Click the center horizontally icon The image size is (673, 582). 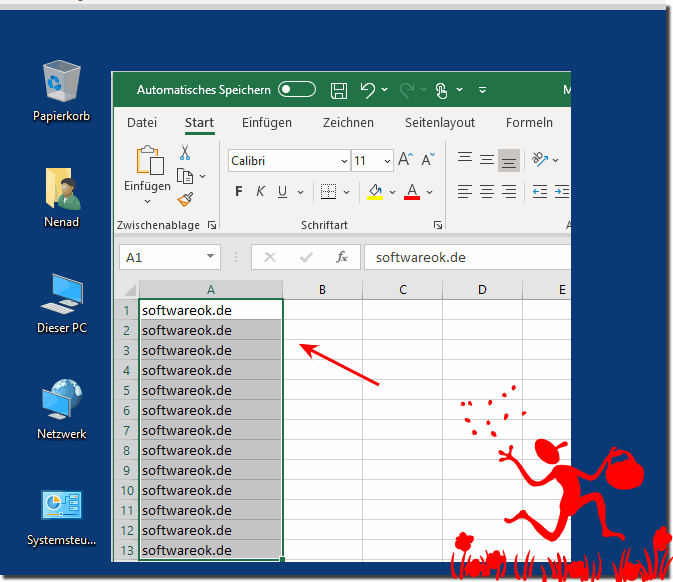487,191
